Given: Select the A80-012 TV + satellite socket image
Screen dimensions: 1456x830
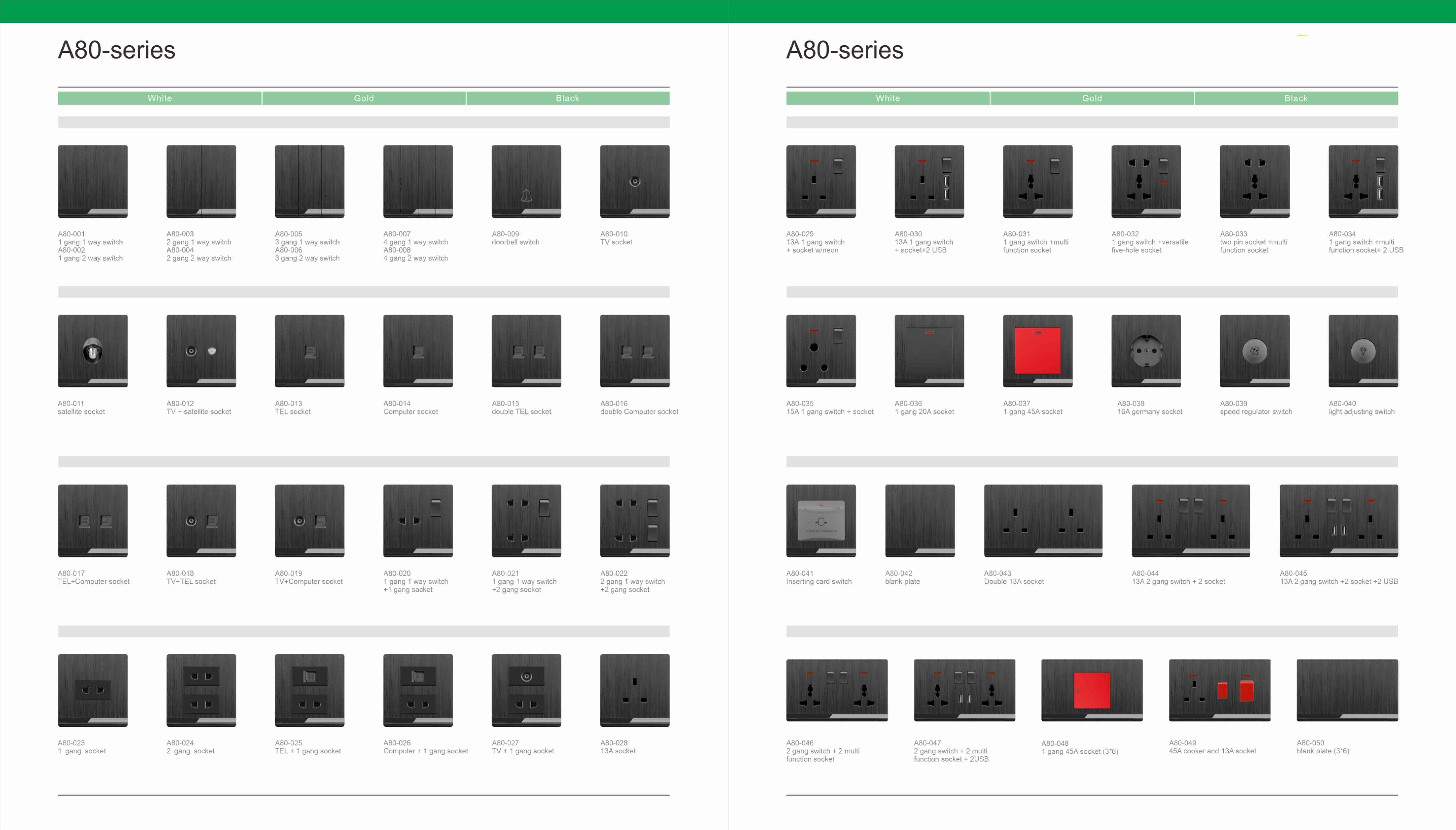Looking at the screenshot, I should click(x=201, y=351).
